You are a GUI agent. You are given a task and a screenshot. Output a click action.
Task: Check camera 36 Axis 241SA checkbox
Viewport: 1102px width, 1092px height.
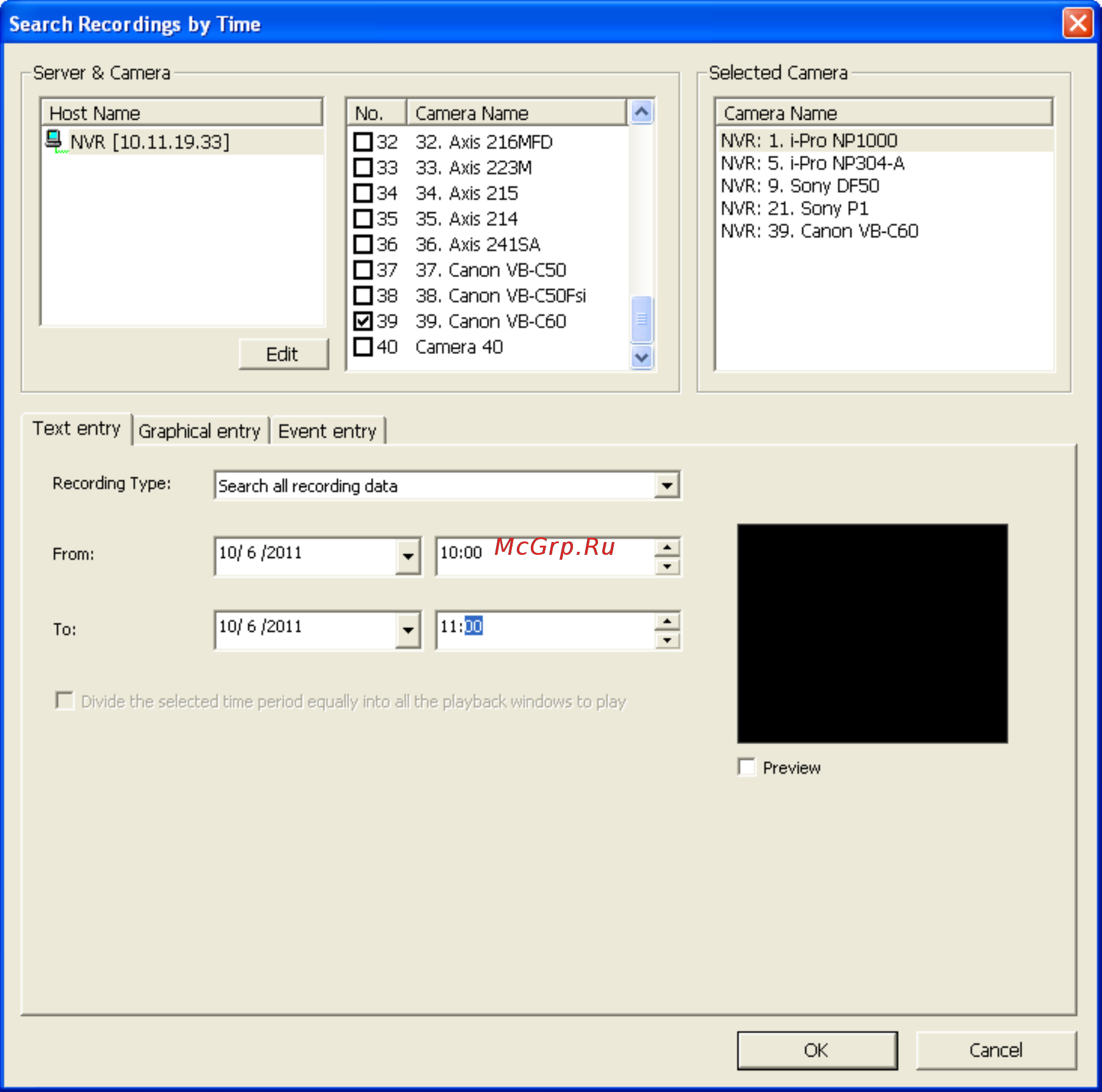click(x=363, y=245)
